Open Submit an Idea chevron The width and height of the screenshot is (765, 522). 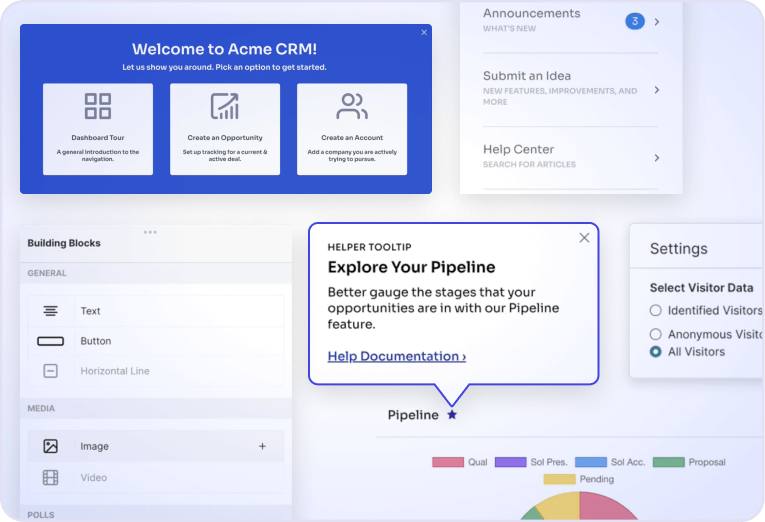(657, 90)
